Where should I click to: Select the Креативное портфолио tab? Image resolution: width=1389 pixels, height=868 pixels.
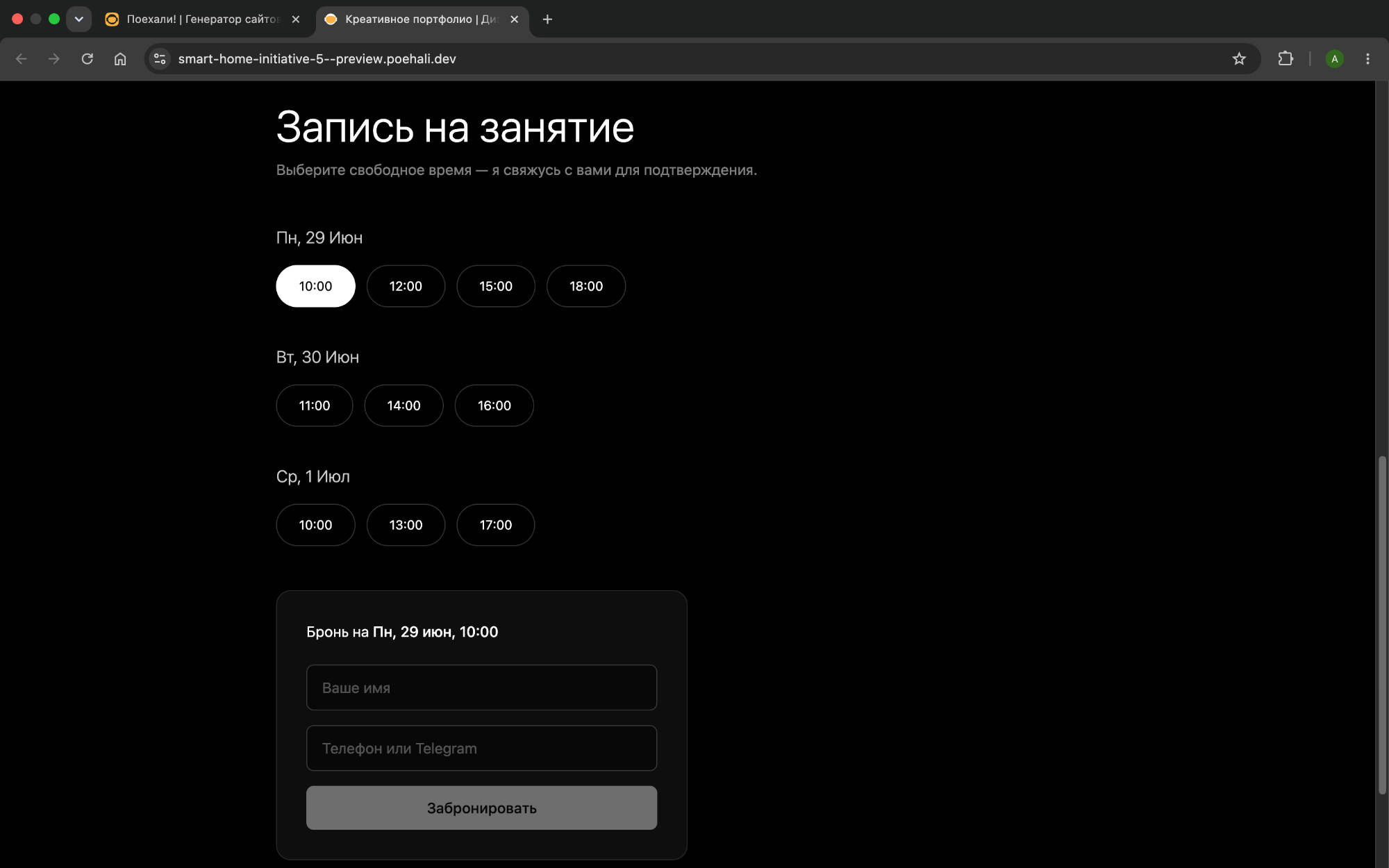click(x=421, y=19)
